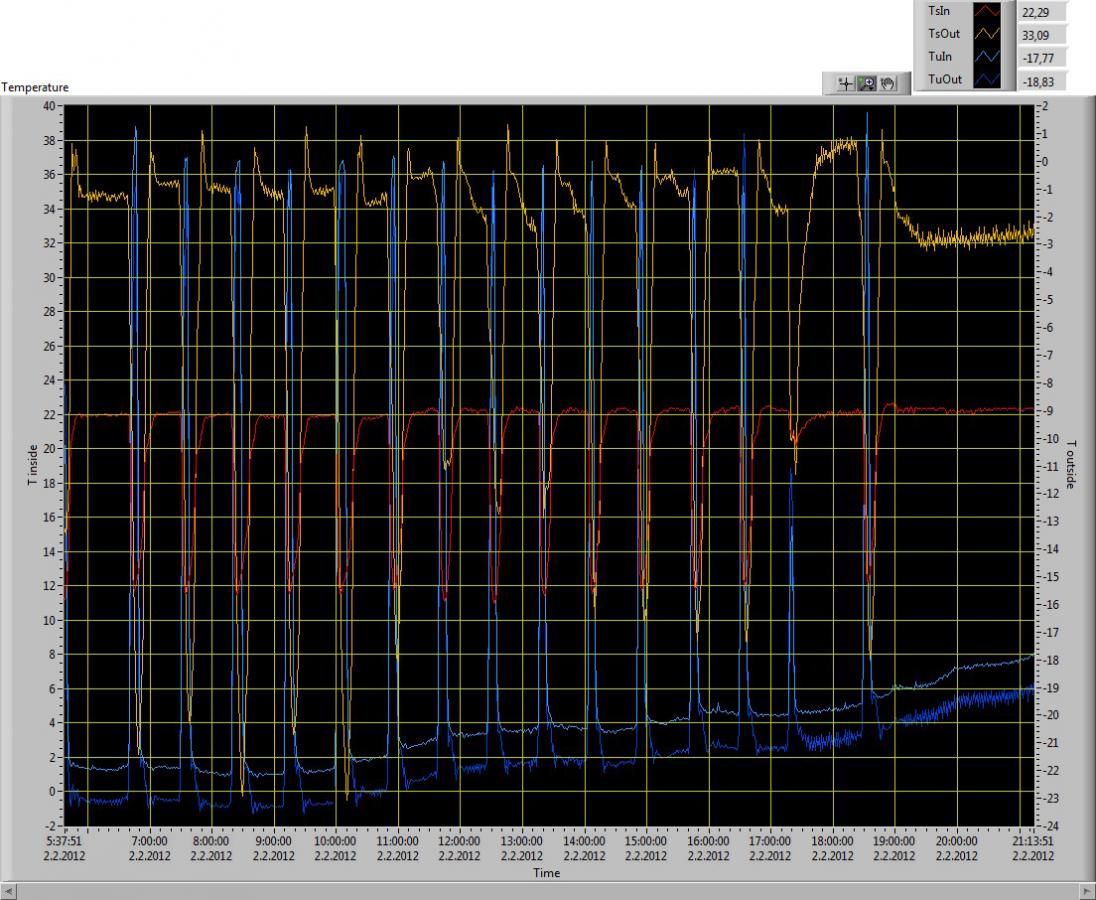Click the TsOut value field showing 33,09

pyautogui.click(x=1042, y=35)
